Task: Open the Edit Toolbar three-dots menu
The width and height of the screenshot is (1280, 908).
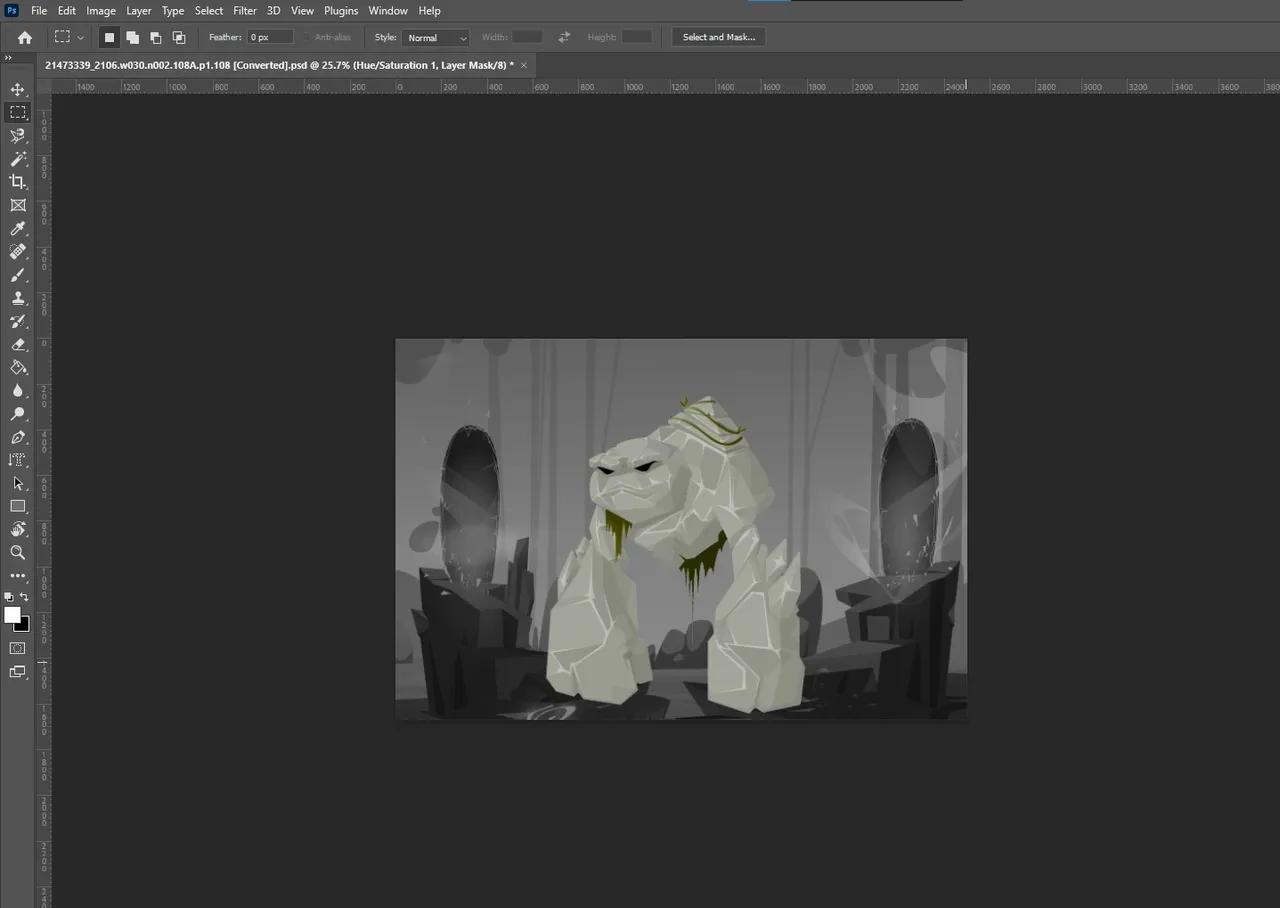Action: 18,576
